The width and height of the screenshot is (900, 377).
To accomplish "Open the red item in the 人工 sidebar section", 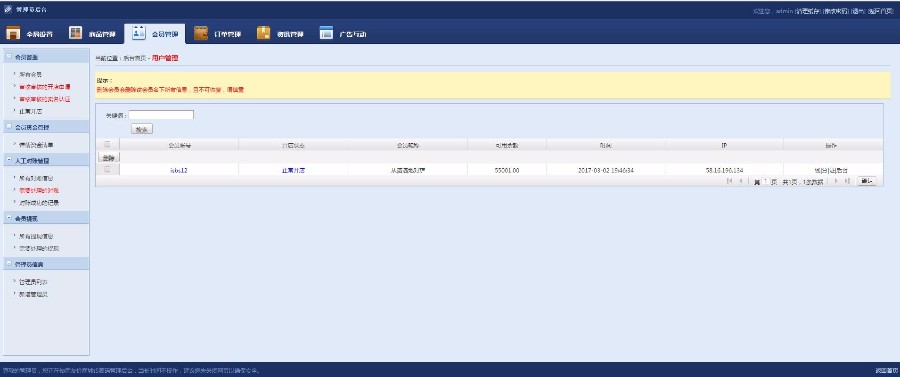I will [x=39, y=191].
